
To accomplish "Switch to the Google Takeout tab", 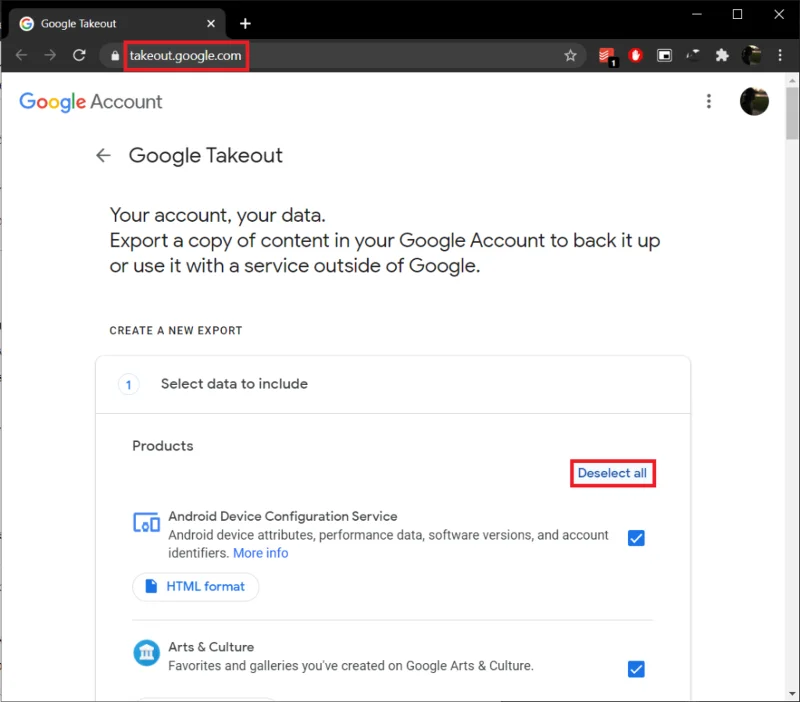I will point(116,23).
